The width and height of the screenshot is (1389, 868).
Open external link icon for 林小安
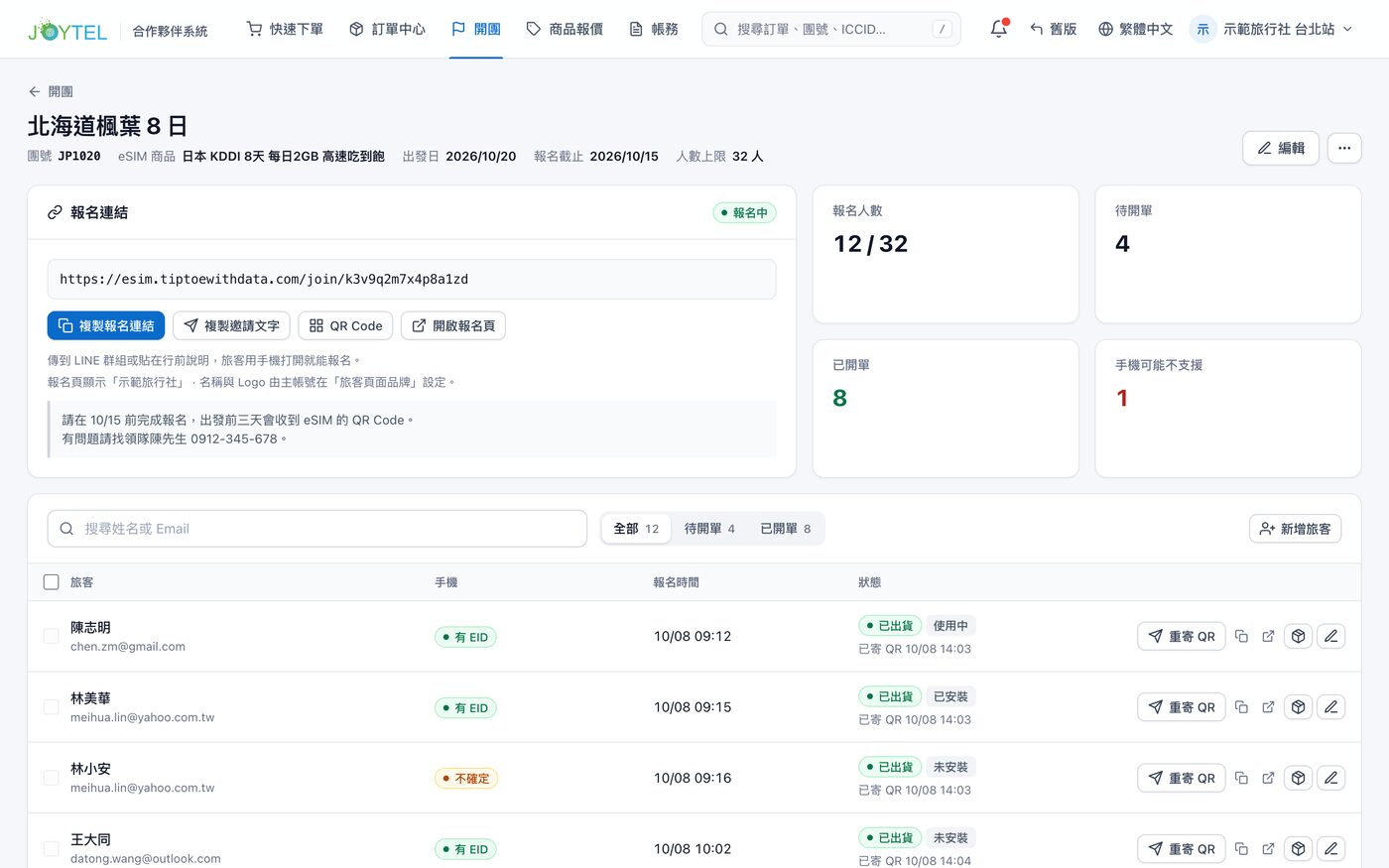[x=1268, y=778]
